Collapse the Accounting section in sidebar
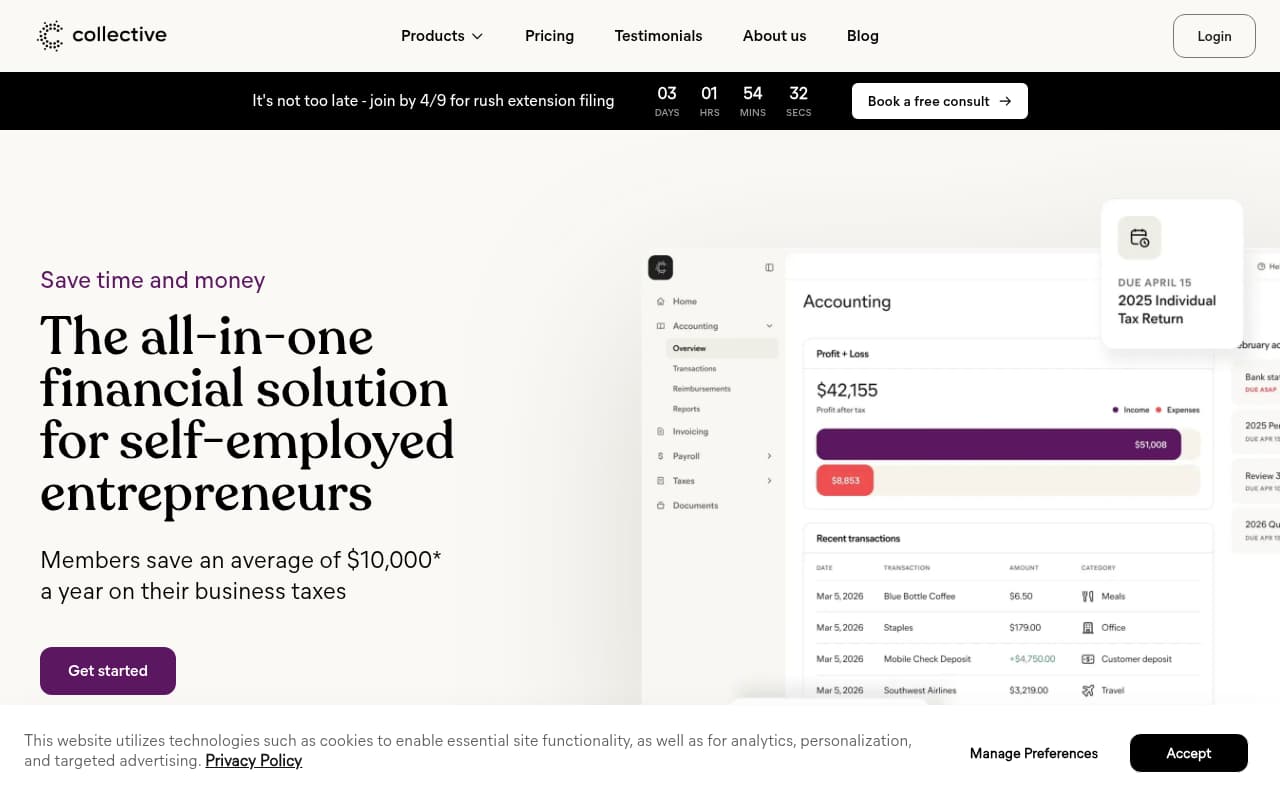The width and height of the screenshot is (1280, 800). tap(768, 326)
